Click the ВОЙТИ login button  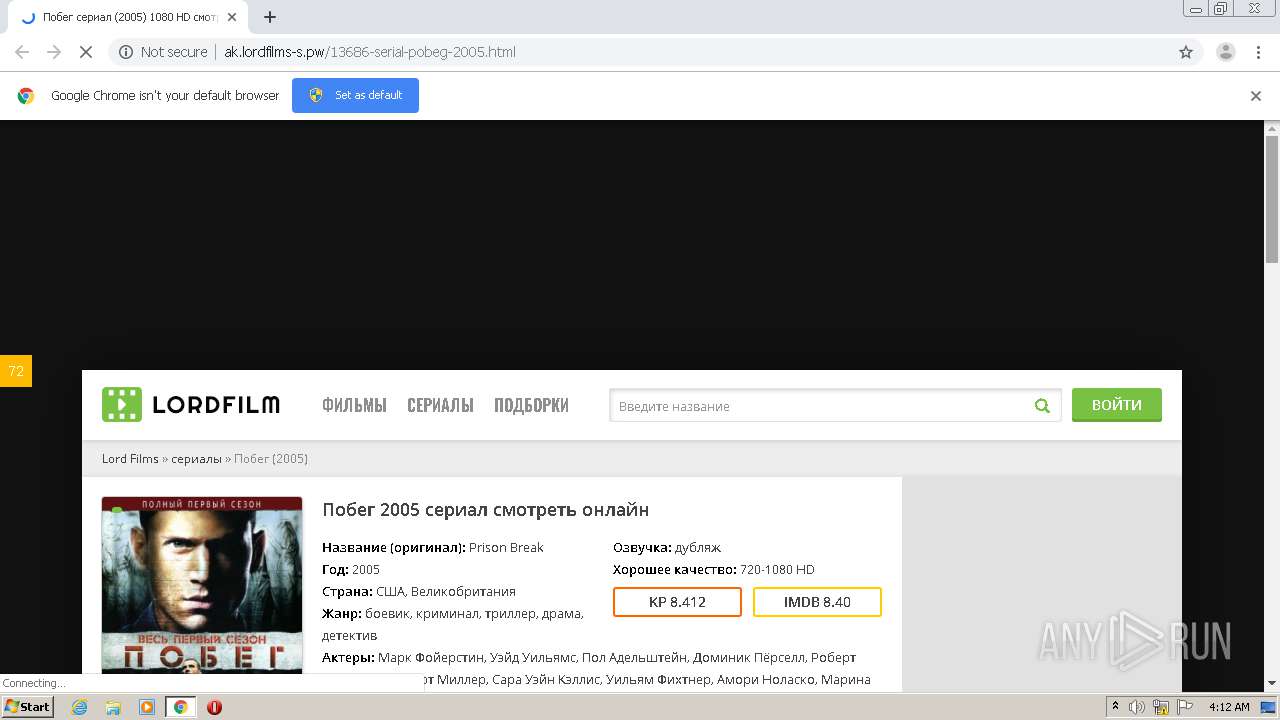tap(1117, 405)
